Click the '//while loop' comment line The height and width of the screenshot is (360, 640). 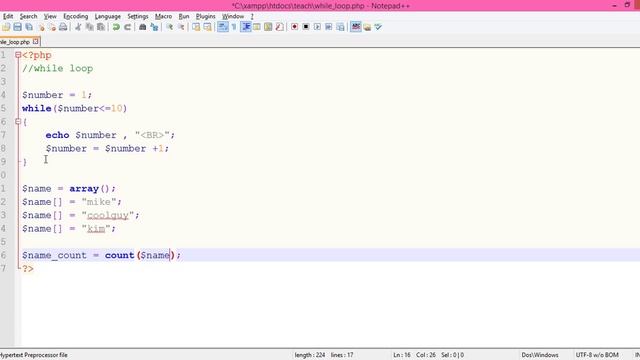point(58,68)
